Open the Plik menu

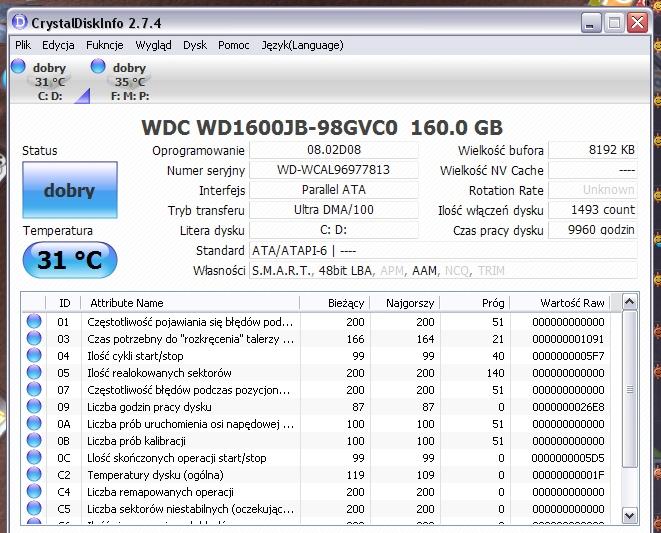click(x=23, y=45)
